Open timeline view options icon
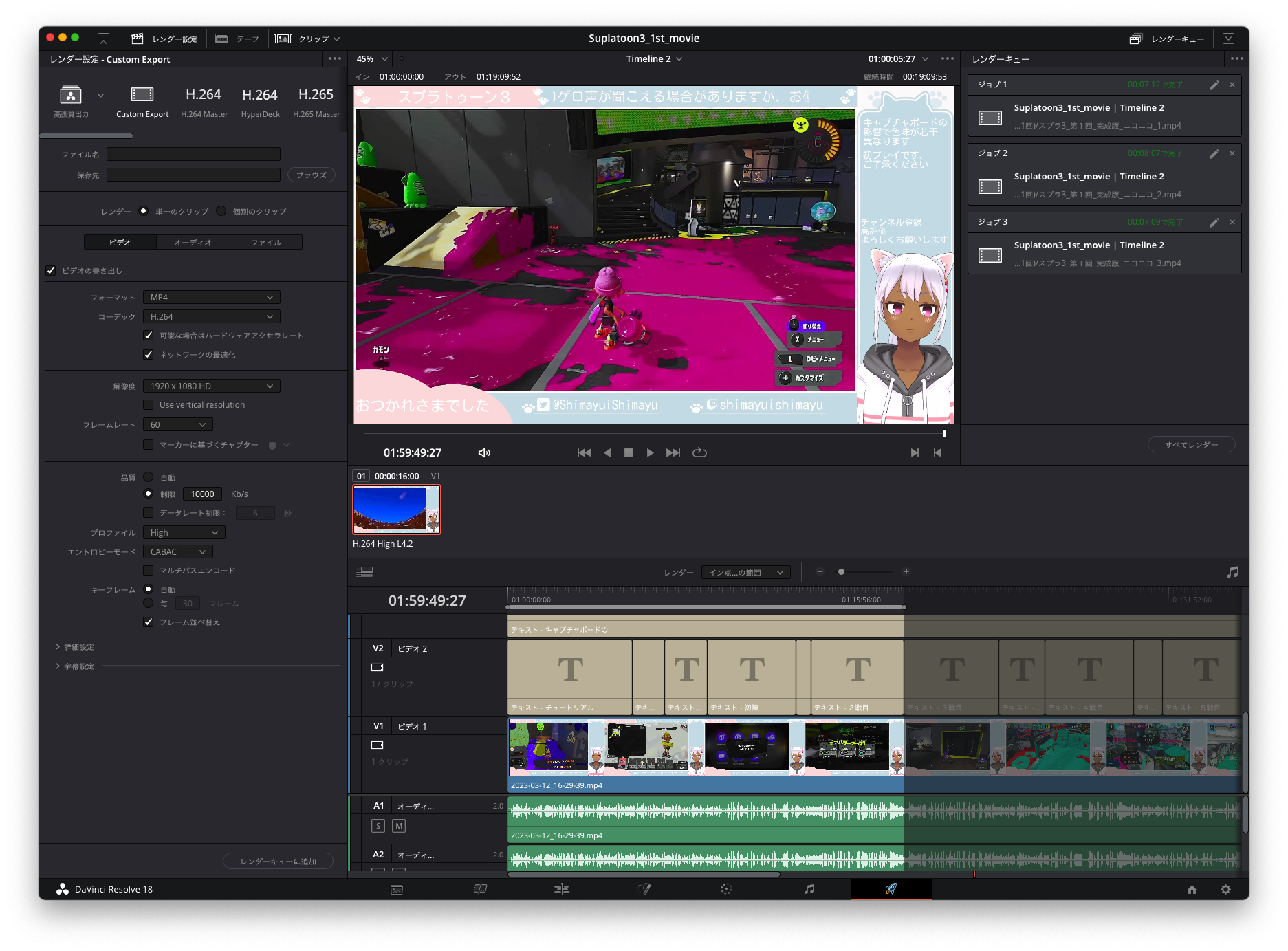The width and height of the screenshot is (1288, 951). click(x=364, y=571)
